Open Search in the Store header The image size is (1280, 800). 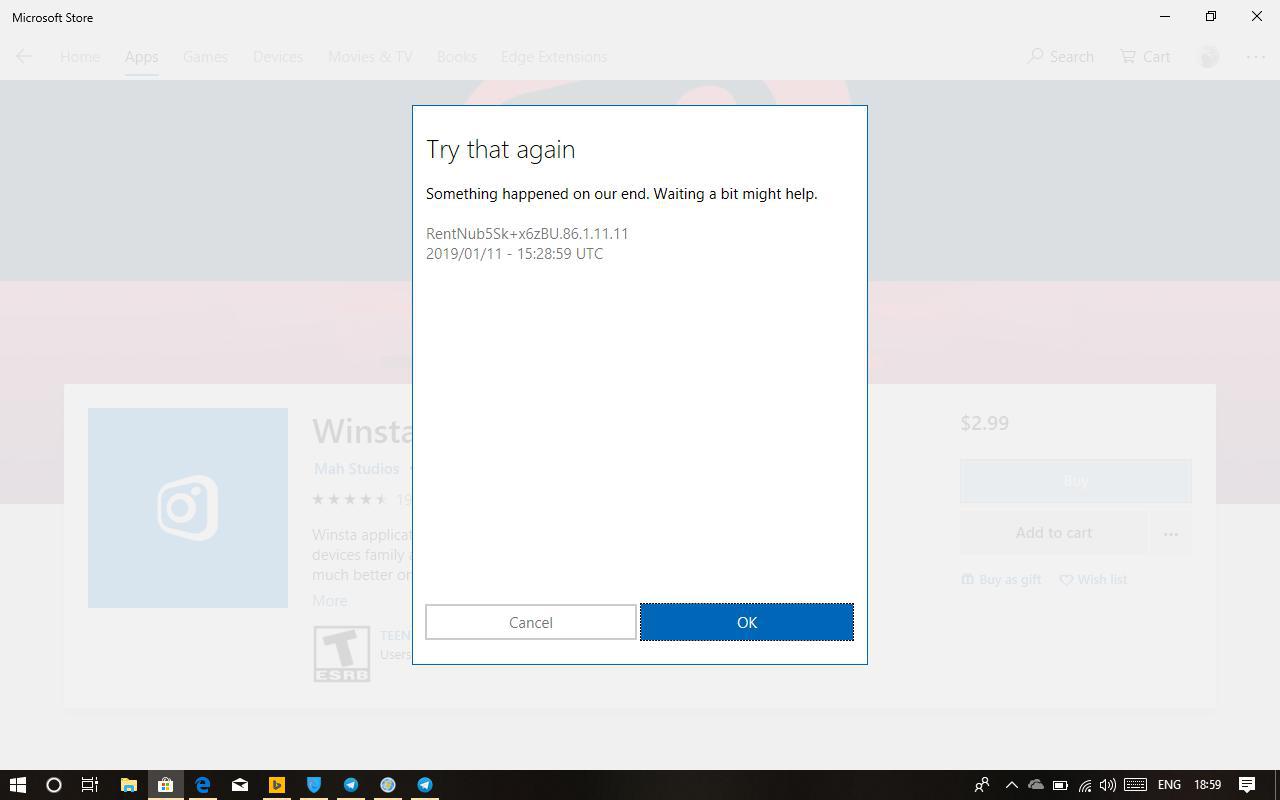pyautogui.click(x=1061, y=57)
